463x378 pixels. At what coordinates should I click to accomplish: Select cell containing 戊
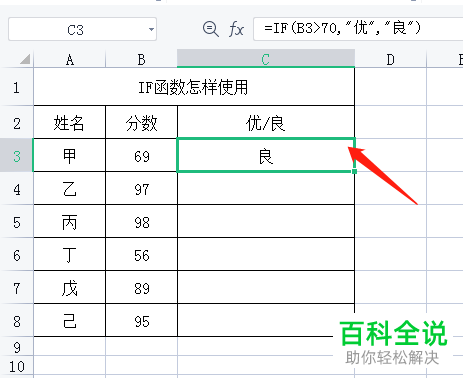coord(70,287)
